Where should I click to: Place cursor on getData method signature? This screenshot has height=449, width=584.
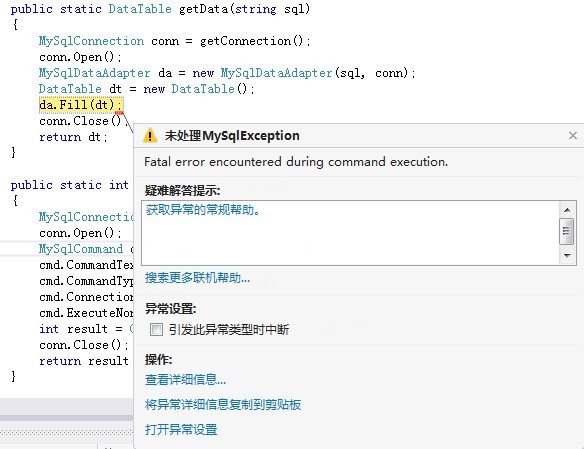(x=160, y=9)
